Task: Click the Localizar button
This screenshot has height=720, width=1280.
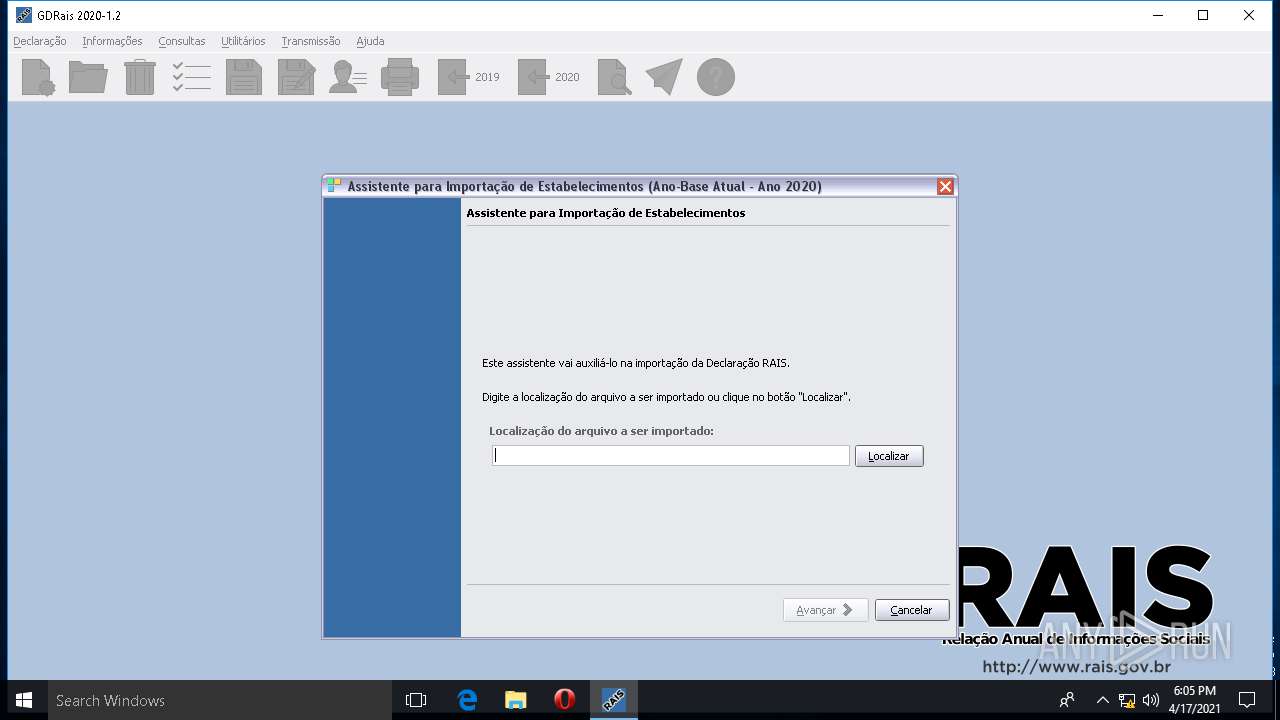Action: (x=889, y=456)
